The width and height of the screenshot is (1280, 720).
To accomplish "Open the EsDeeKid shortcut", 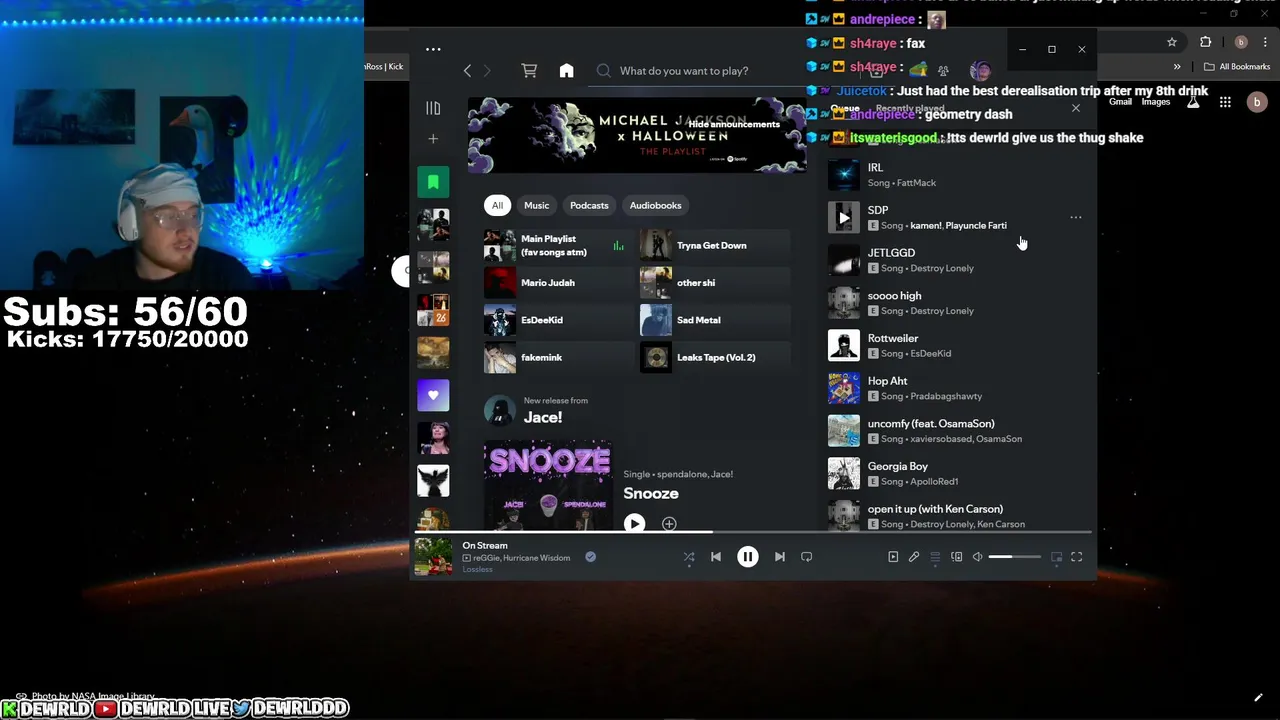I will tap(558, 320).
